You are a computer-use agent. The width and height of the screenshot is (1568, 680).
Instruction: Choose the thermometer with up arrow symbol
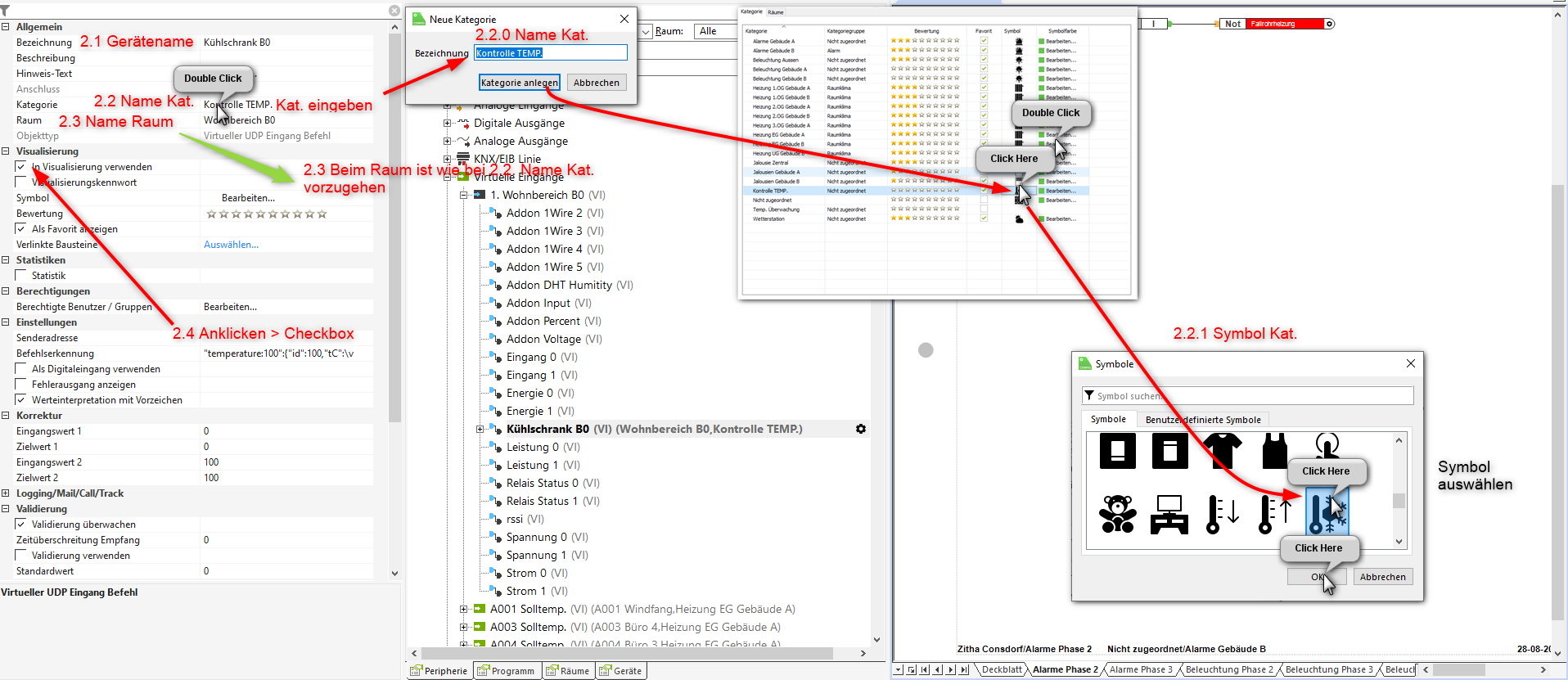[1274, 514]
